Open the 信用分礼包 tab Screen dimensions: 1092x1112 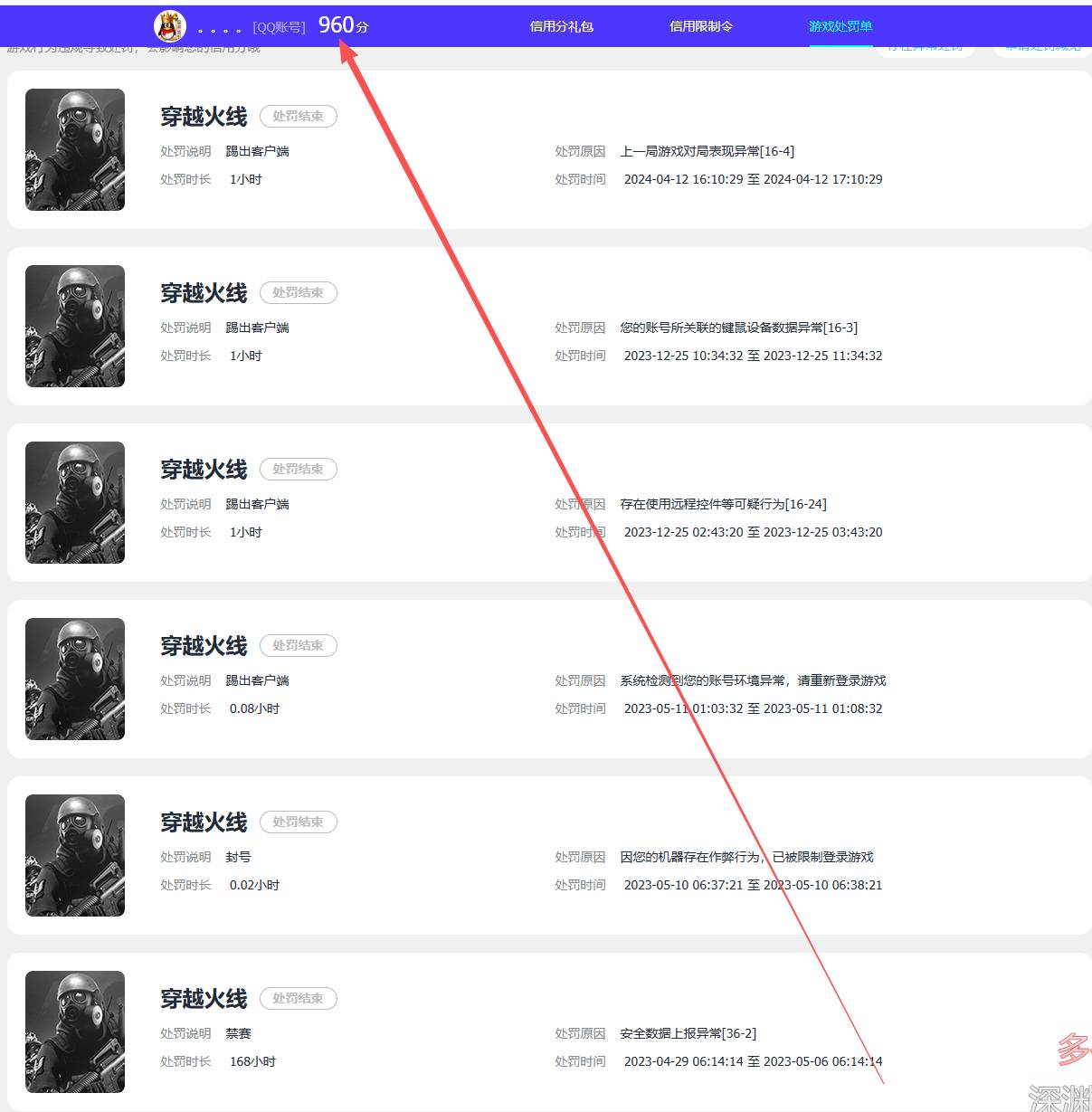(x=561, y=26)
